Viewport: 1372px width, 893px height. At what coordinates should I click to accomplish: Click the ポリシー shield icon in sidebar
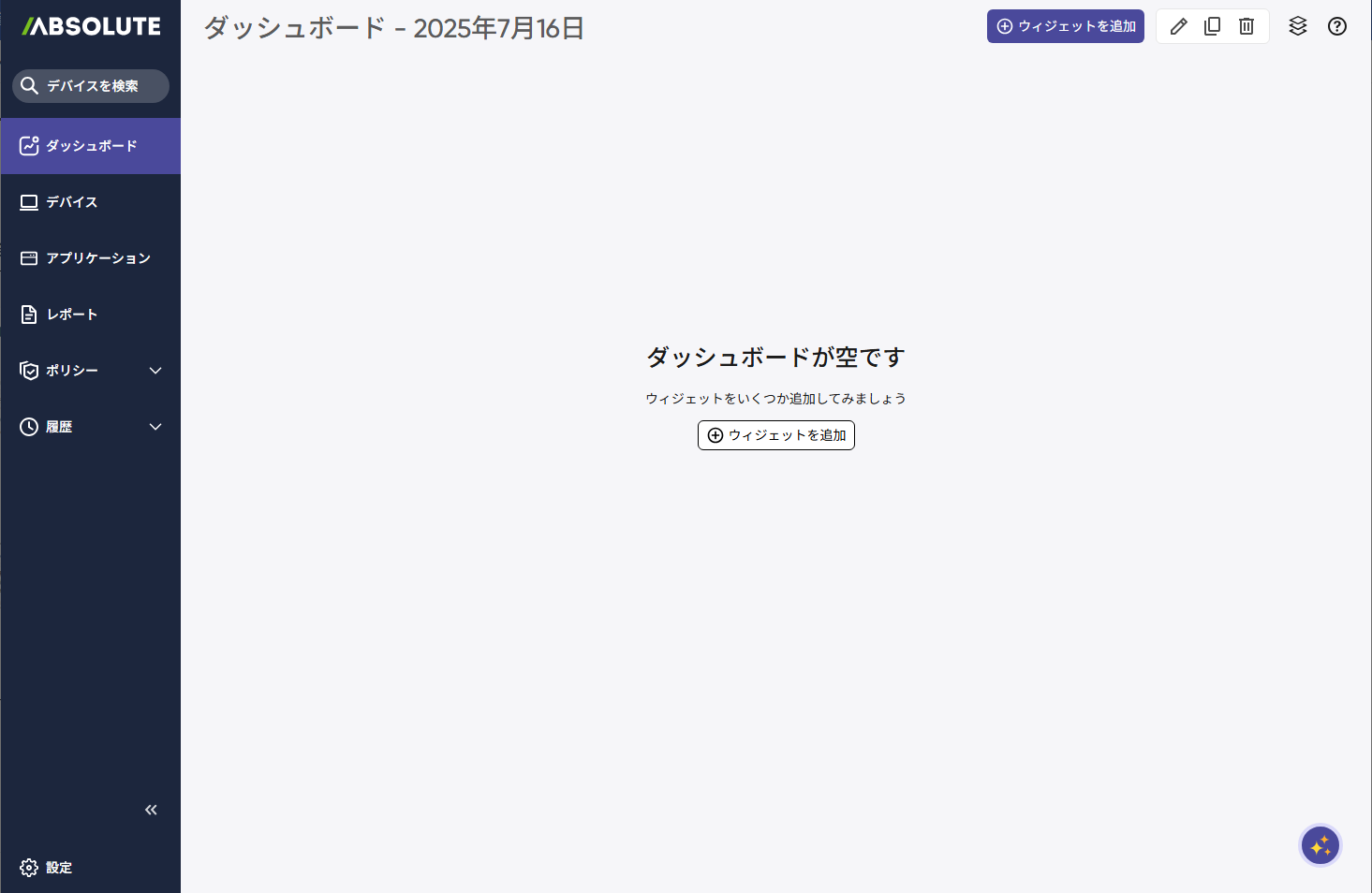(x=29, y=371)
